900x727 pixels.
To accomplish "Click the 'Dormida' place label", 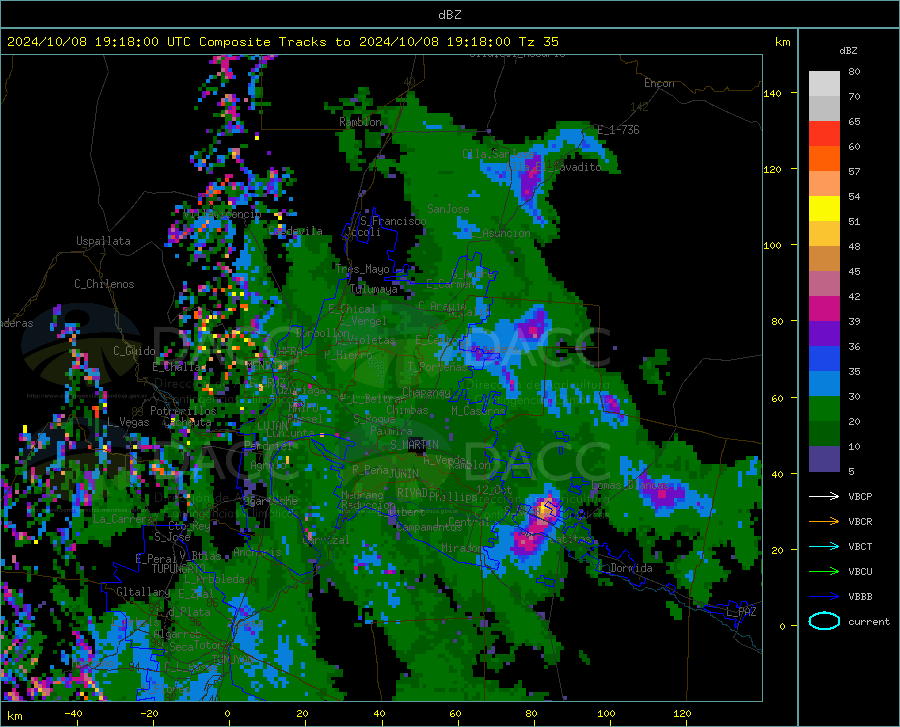I will 631,568.
